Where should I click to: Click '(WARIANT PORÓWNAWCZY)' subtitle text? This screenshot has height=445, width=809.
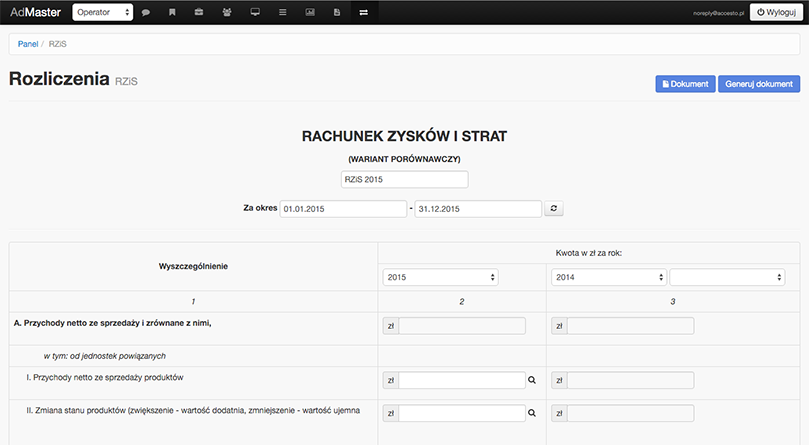pos(404,159)
